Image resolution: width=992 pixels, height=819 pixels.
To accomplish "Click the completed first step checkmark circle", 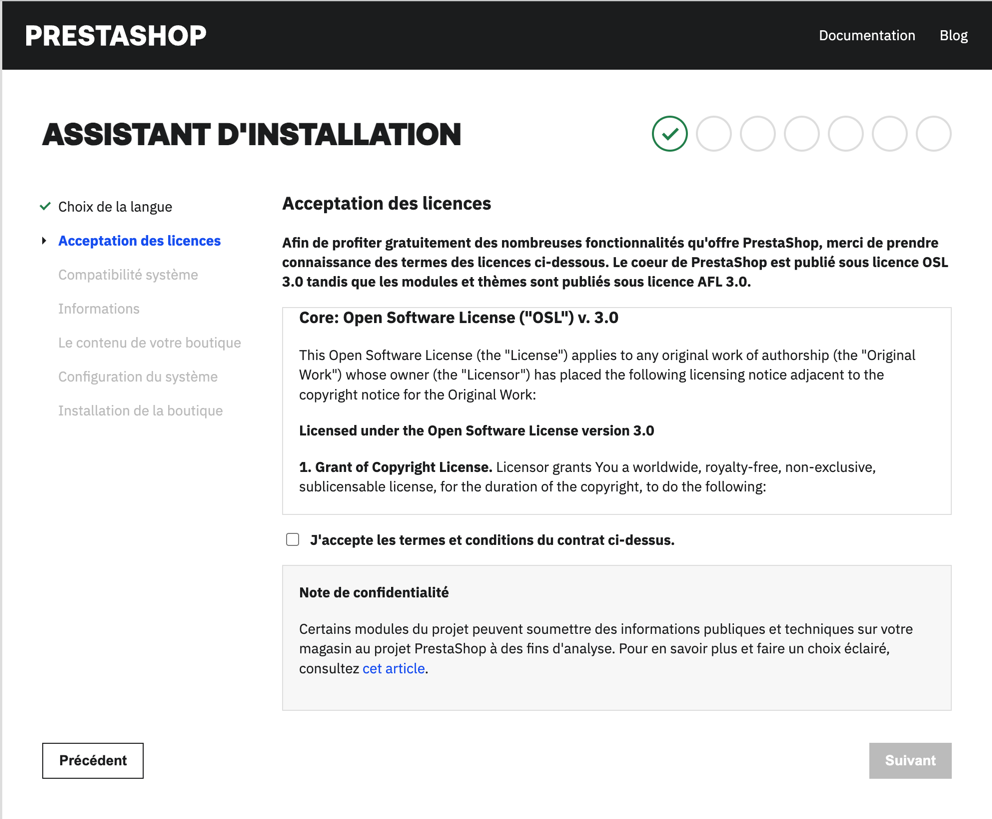I will click(x=669, y=133).
